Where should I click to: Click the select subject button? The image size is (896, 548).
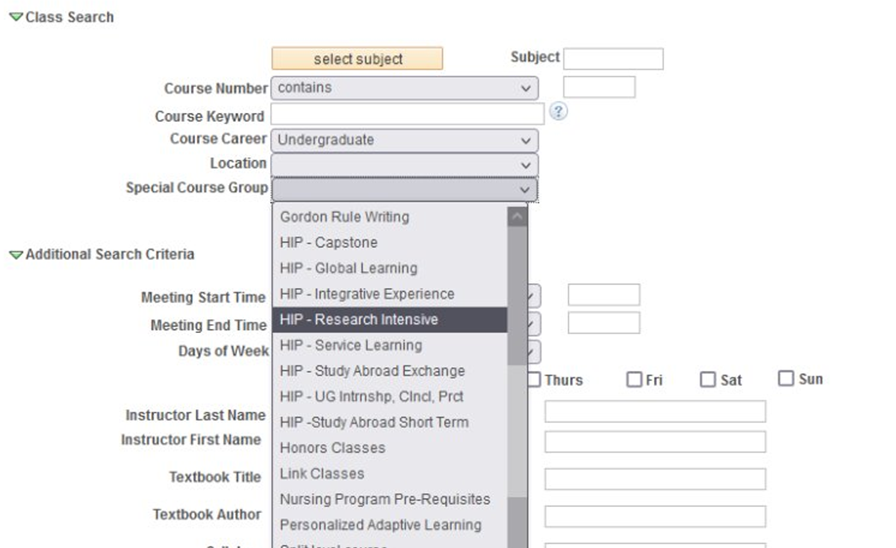[x=357, y=59]
